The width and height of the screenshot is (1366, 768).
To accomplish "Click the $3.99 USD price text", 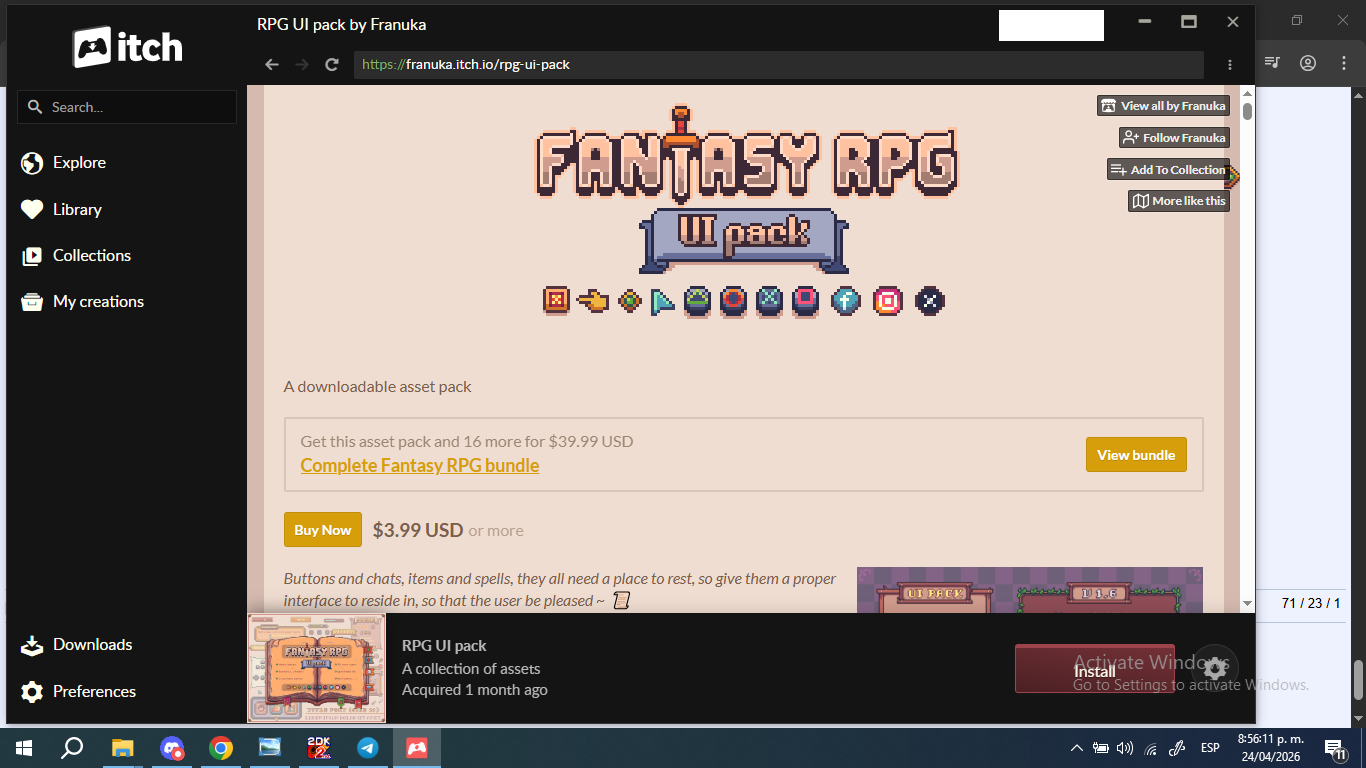I will 418,530.
